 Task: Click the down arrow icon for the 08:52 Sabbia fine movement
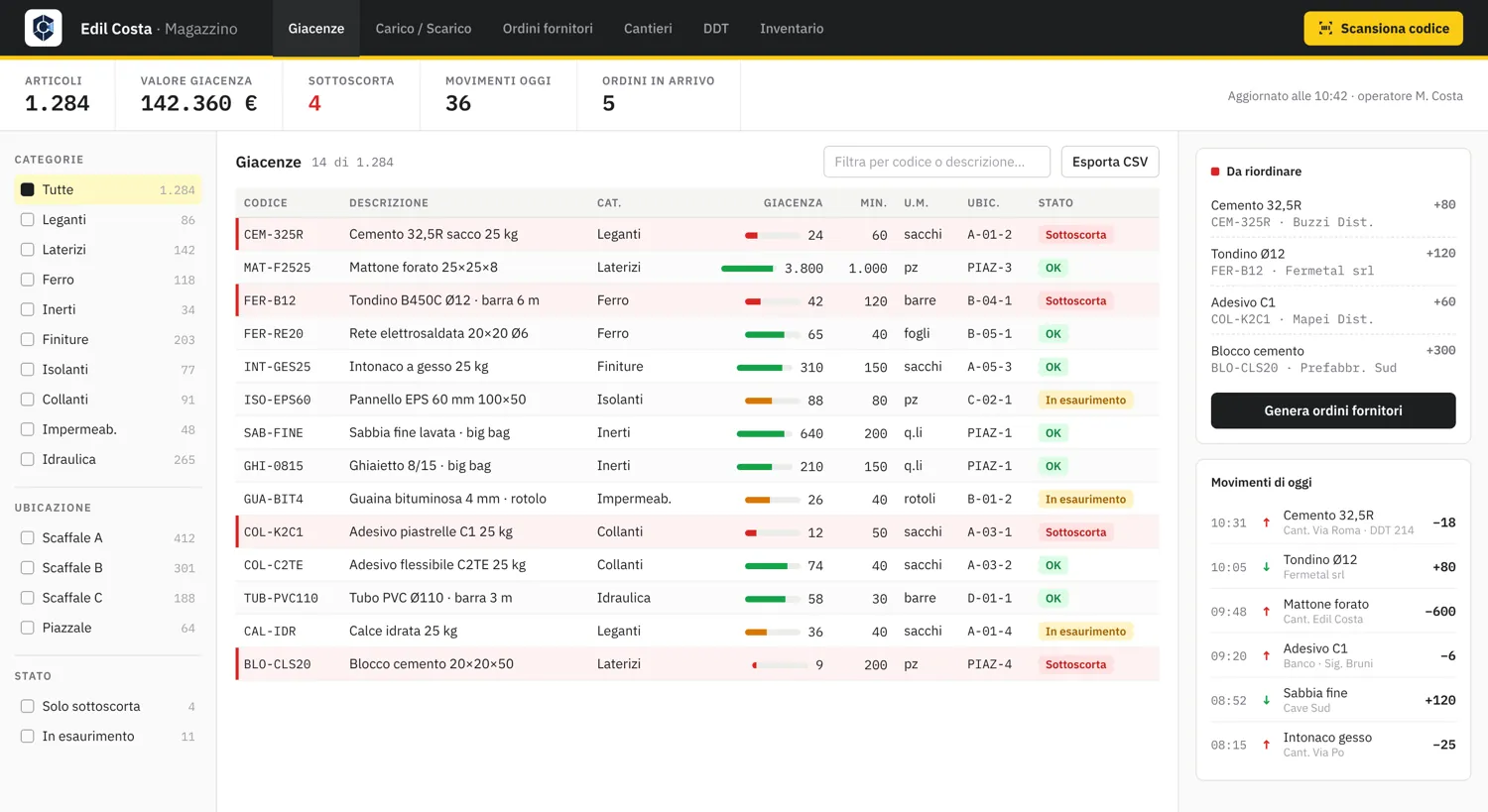click(x=1266, y=700)
